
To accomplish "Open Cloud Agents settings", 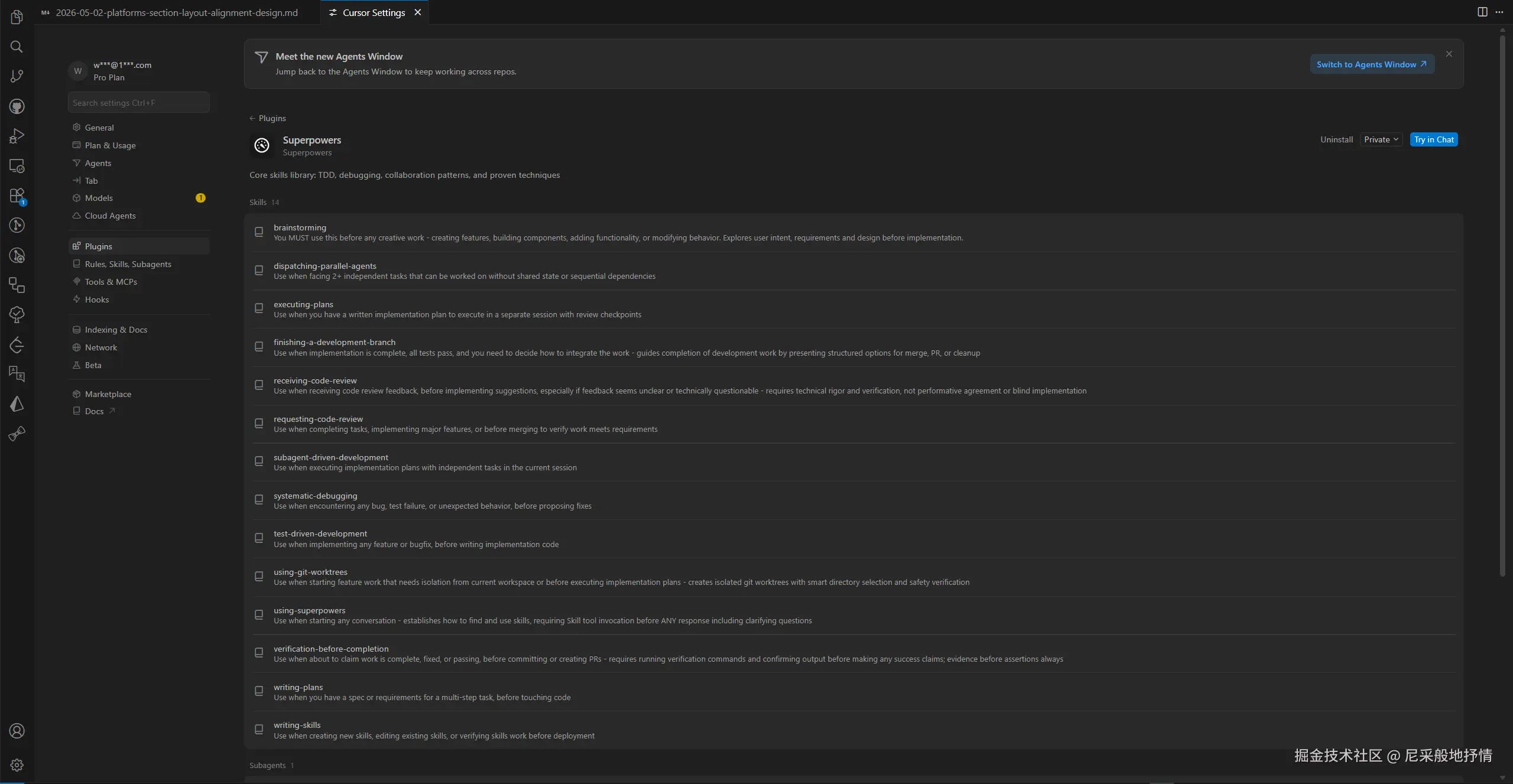I will [139, 216].
